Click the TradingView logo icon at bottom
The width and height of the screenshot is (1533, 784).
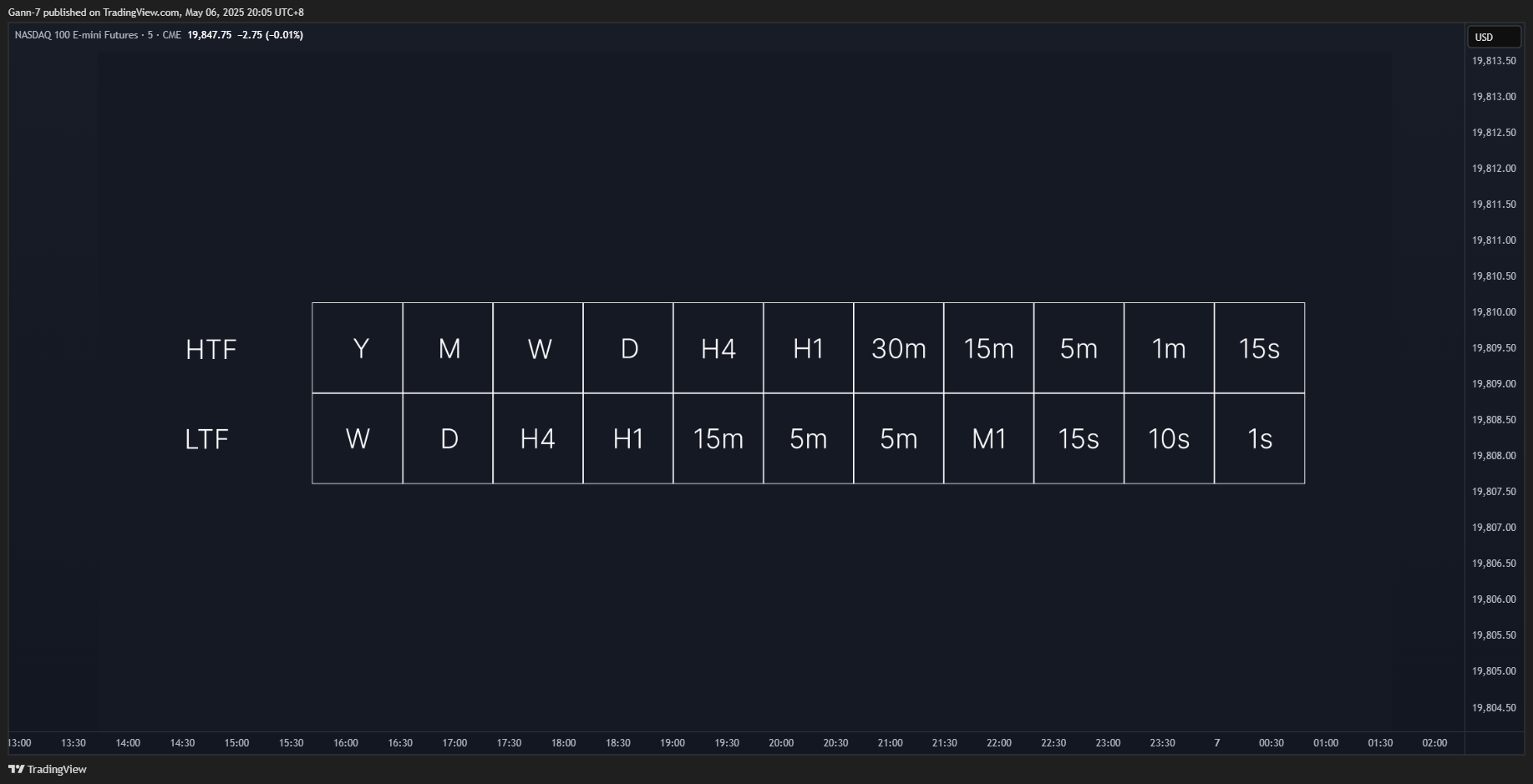[16, 769]
